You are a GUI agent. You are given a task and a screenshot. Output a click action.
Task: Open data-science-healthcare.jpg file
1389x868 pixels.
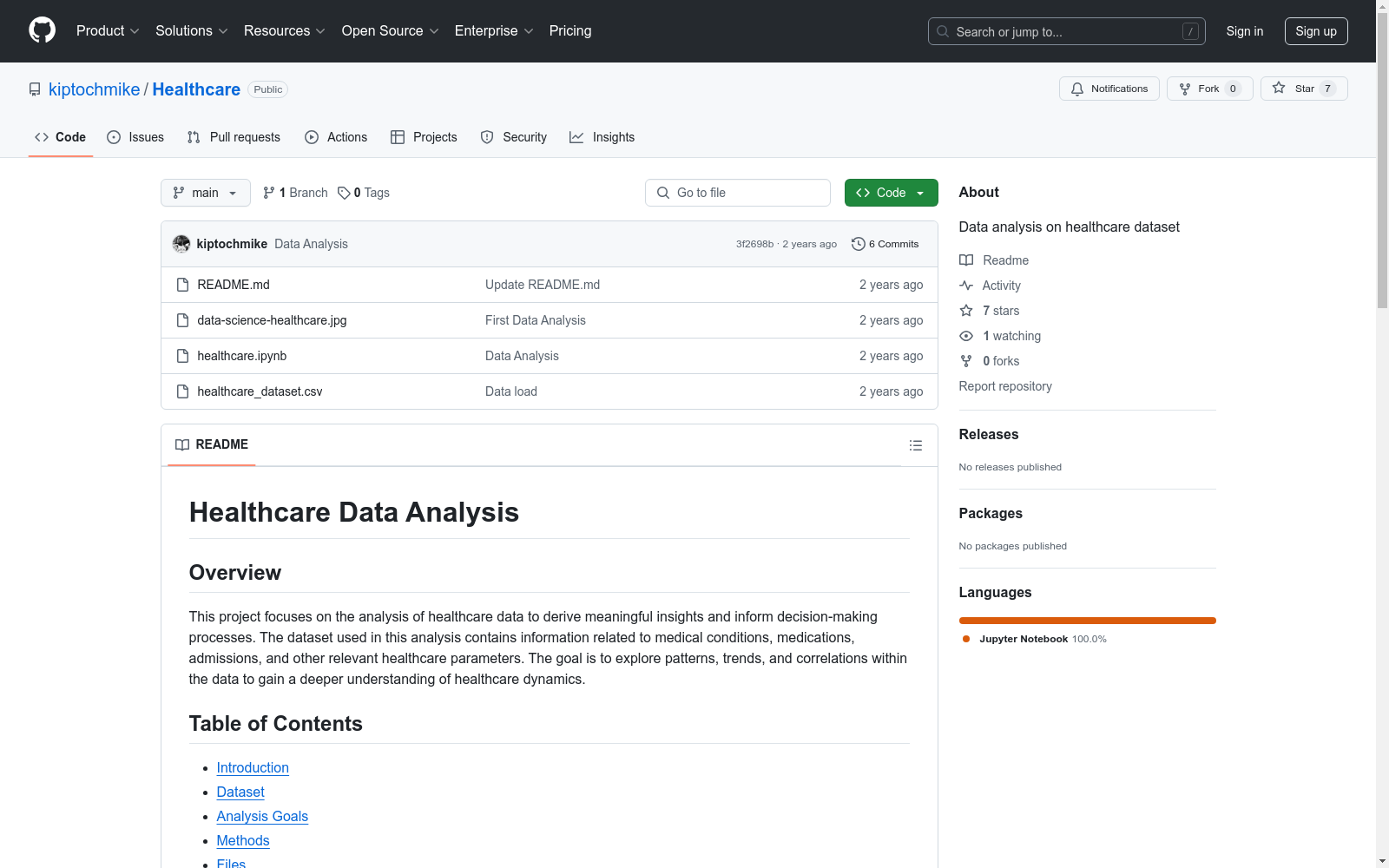pos(272,320)
